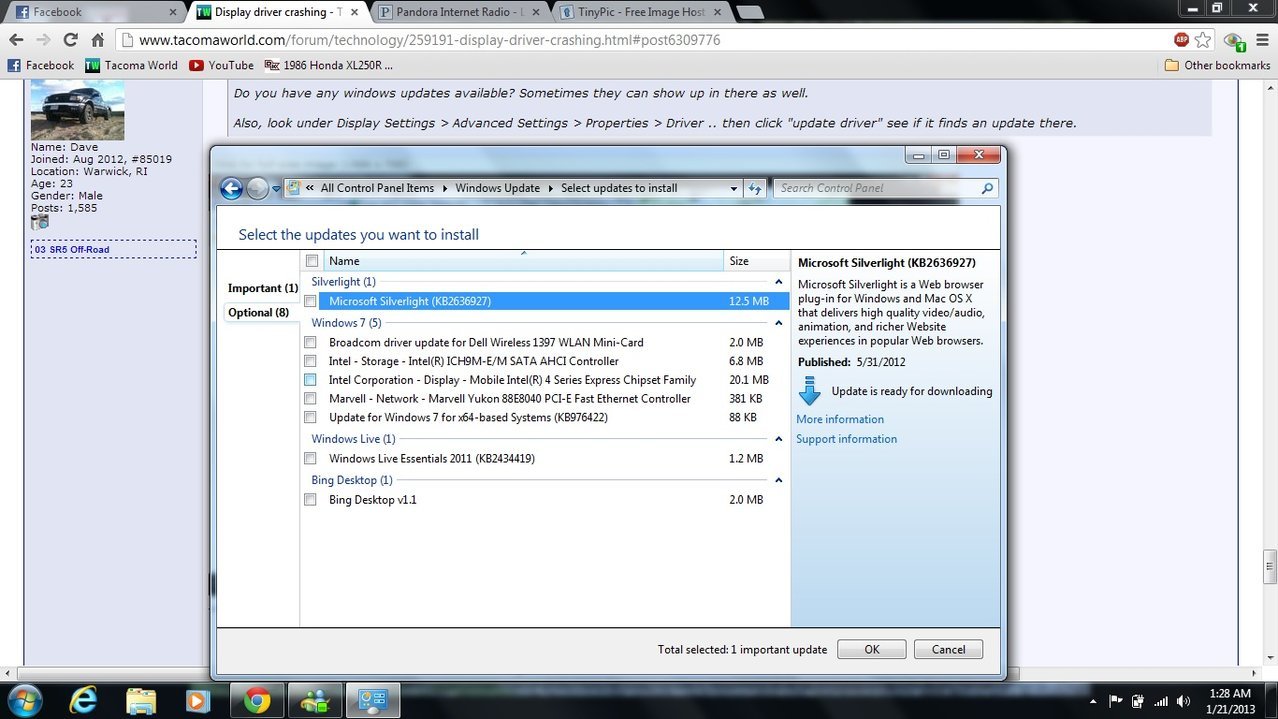This screenshot has height=719, width=1278.
Task: Click the camera icon under Dave's profile
Action: [x=40, y=222]
